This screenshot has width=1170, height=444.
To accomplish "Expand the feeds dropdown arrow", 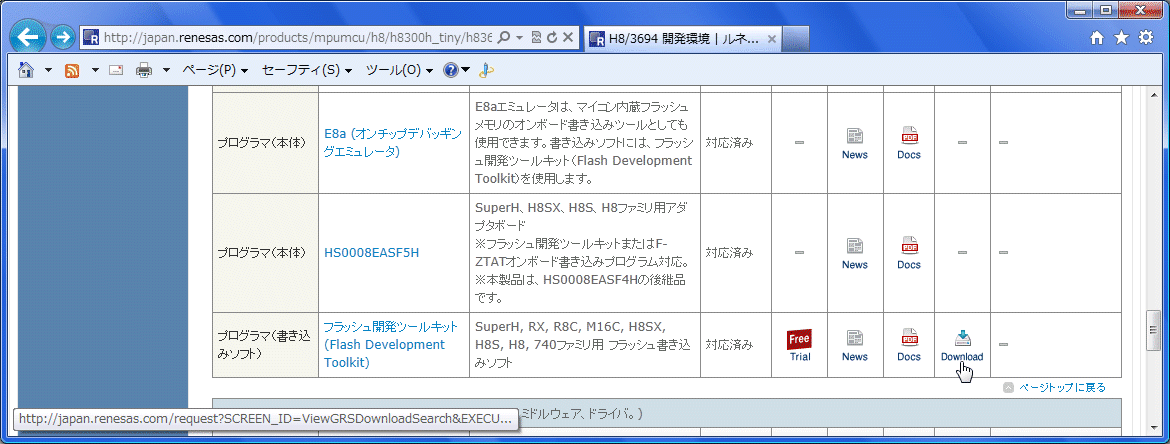I will (96, 70).
